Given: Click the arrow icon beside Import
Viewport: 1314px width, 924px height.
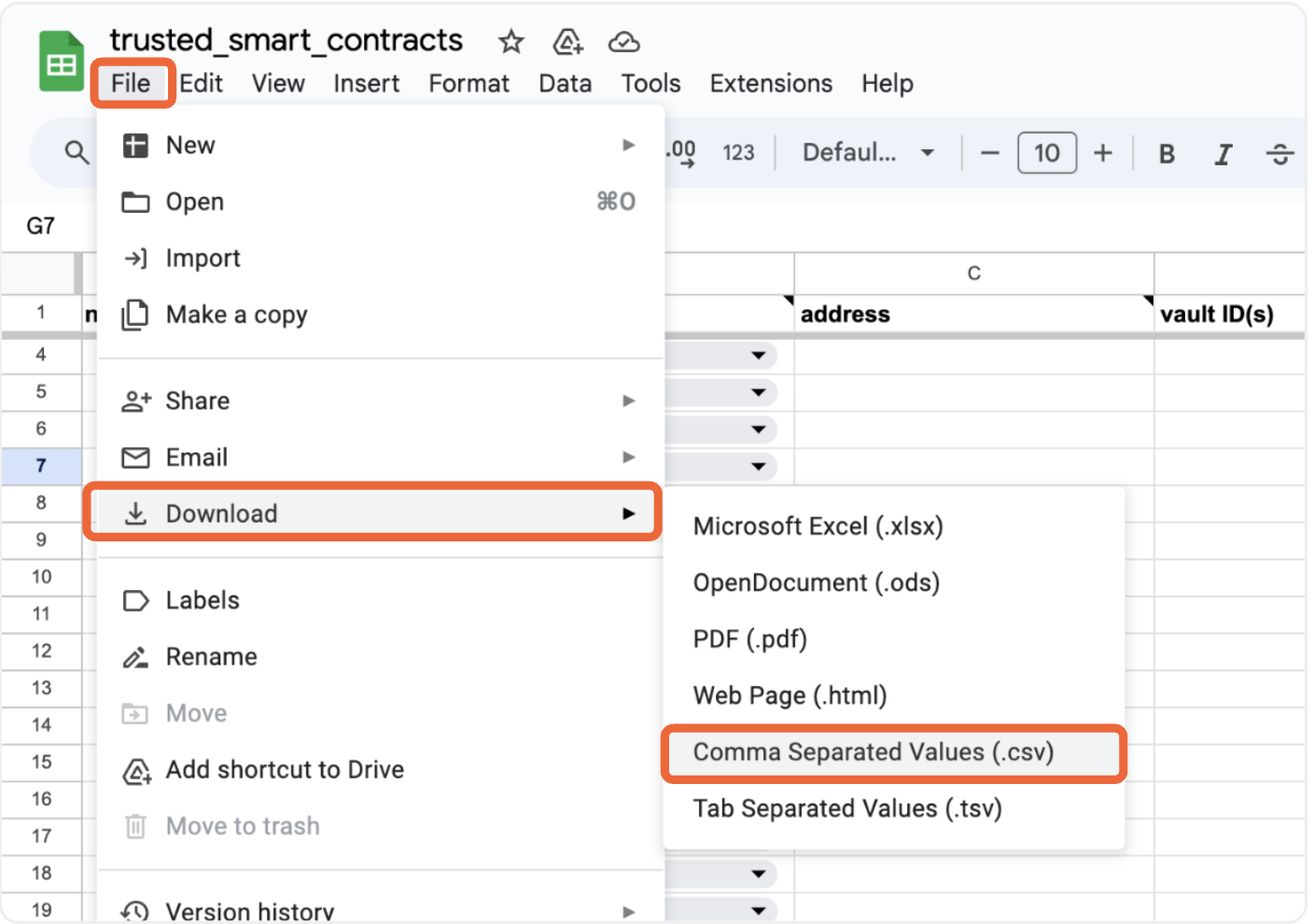Looking at the screenshot, I should click(136, 259).
